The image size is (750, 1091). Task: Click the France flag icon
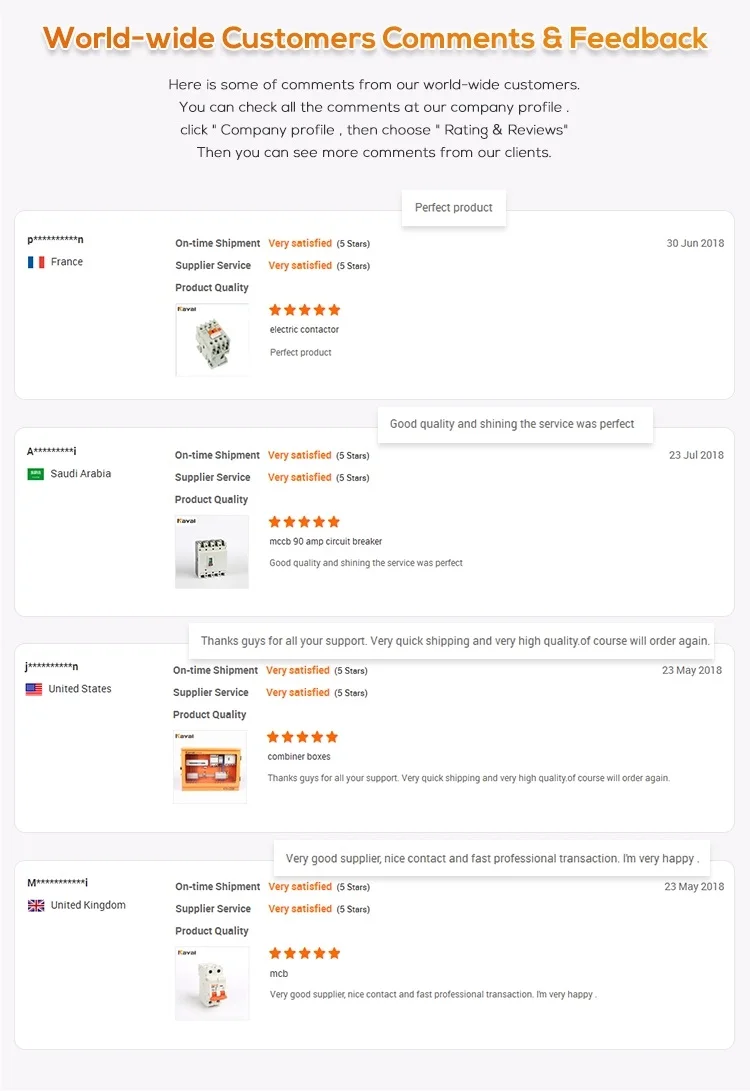pyautogui.click(x=36, y=262)
